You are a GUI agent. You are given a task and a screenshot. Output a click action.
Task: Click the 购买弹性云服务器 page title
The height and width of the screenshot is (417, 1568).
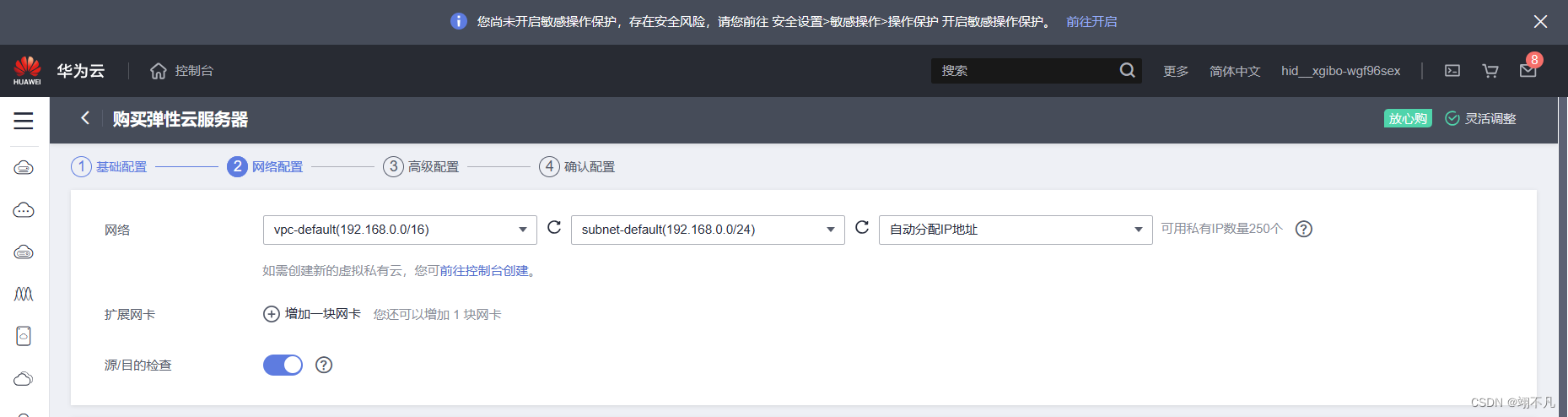[x=181, y=119]
